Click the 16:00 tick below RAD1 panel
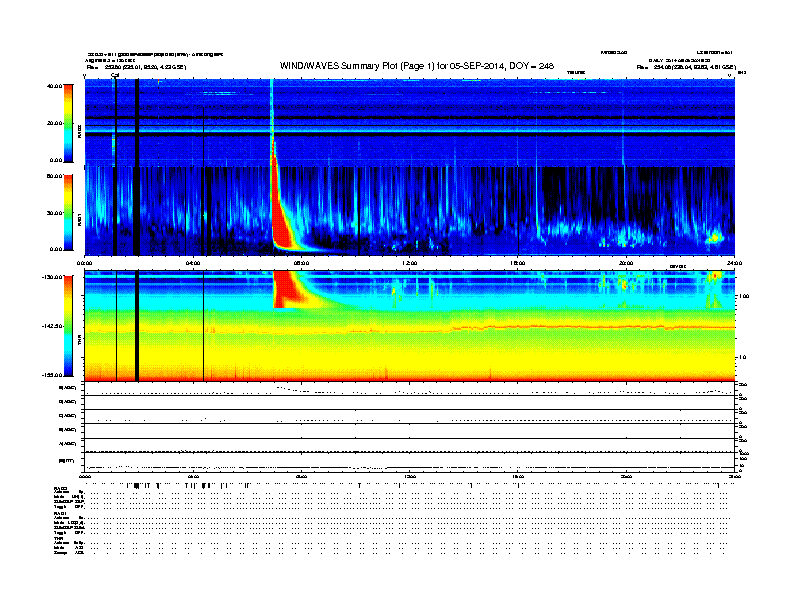792x612 pixels. tap(518, 263)
